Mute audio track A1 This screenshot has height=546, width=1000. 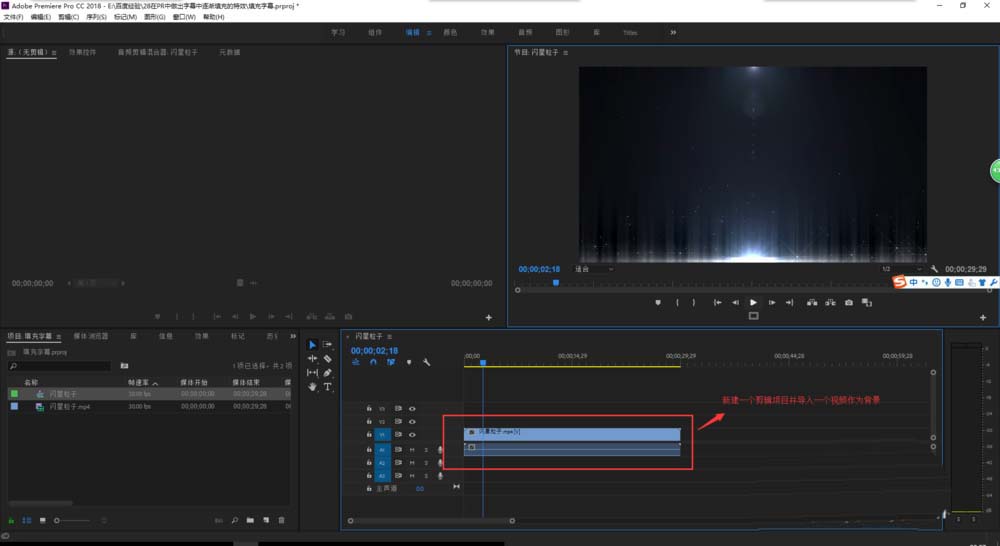411,450
